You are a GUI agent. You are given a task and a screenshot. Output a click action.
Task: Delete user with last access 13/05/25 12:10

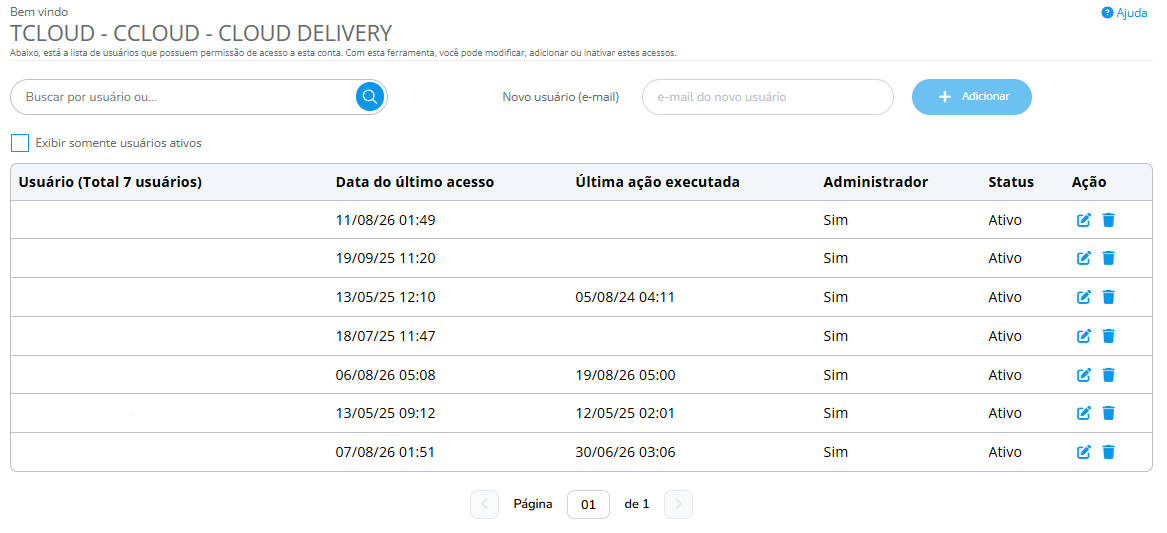(x=1108, y=297)
